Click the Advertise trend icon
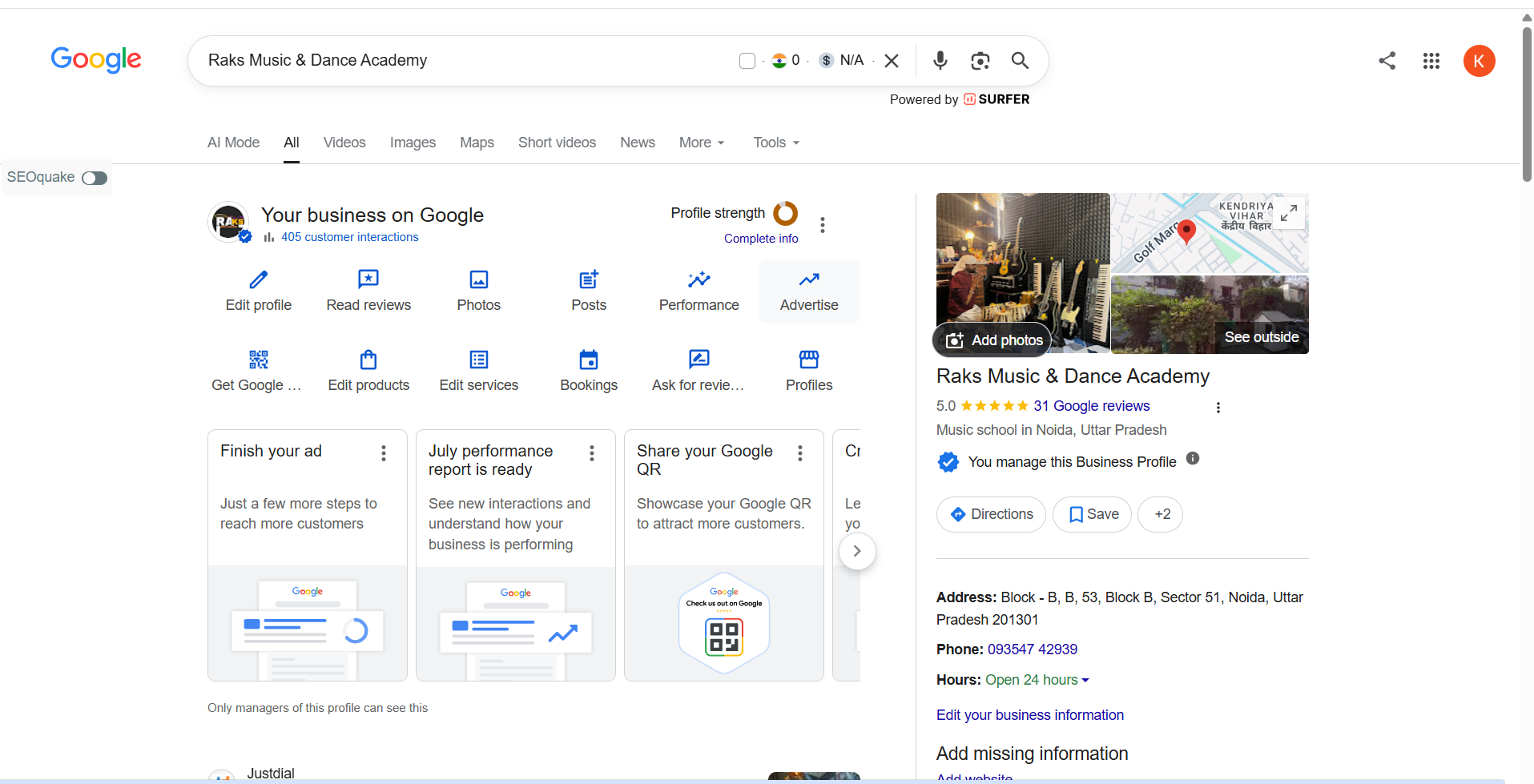Viewport: 1534px width, 784px height. [x=809, y=279]
